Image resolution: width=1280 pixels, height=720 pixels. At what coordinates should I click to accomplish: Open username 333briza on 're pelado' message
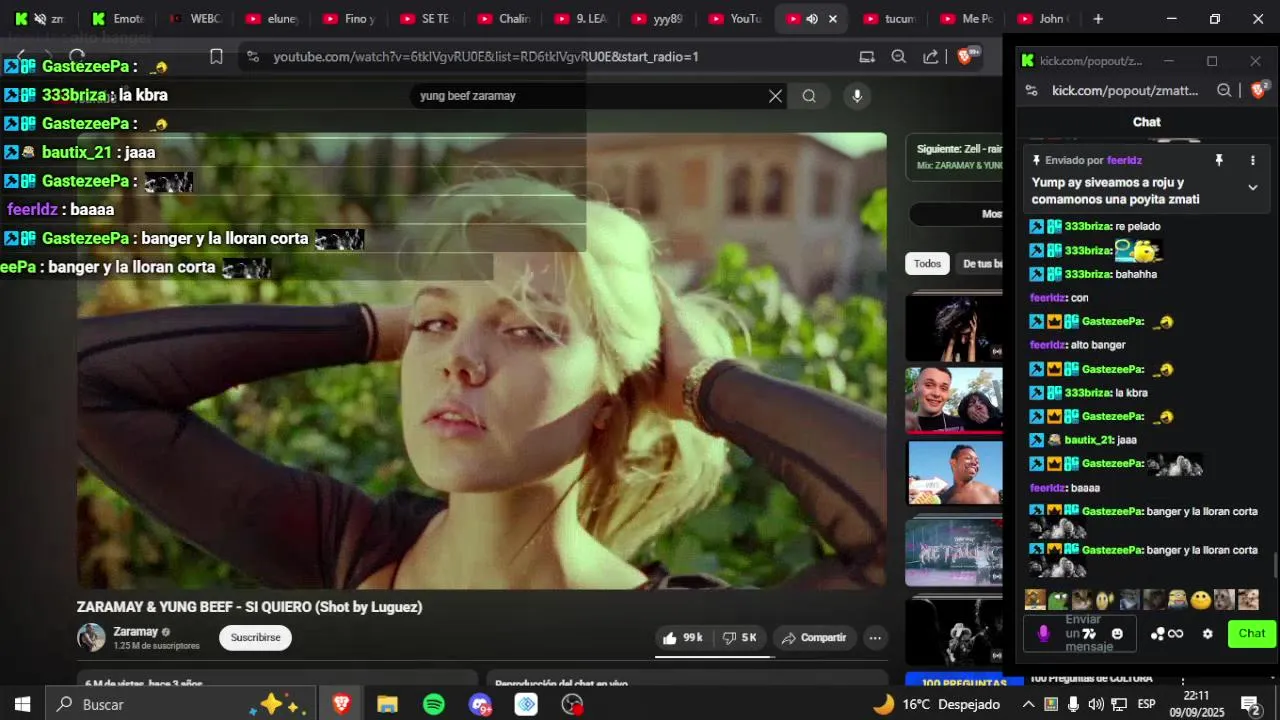pos(1088,226)
